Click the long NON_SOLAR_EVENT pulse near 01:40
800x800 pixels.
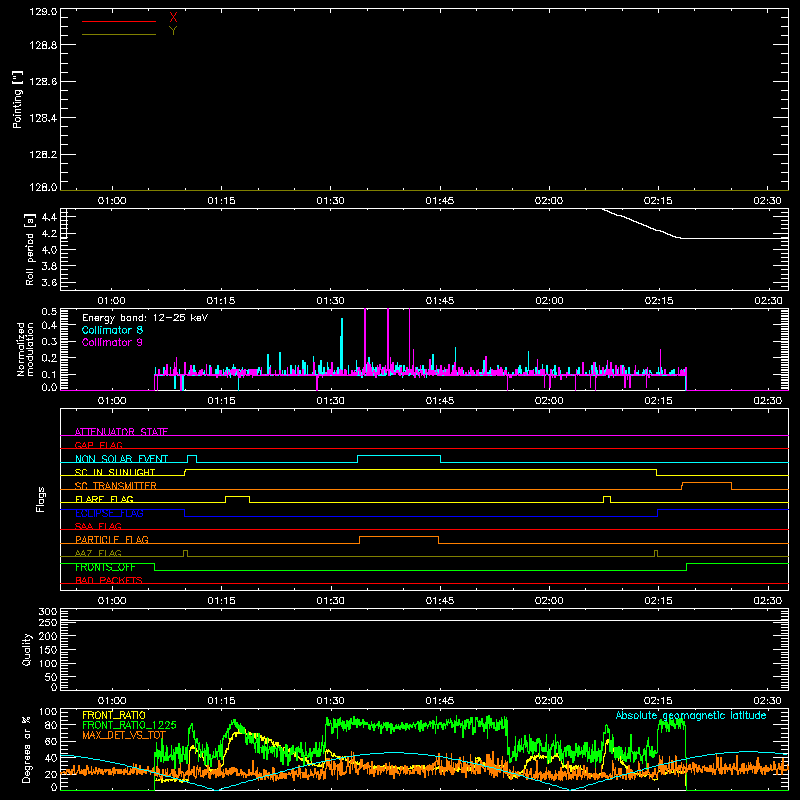(x=399, y=456)
